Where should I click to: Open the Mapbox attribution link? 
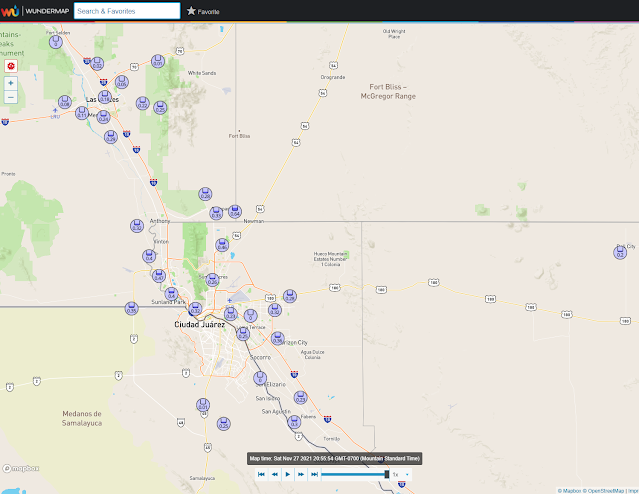pyautogui.click(x=569, y=491)
